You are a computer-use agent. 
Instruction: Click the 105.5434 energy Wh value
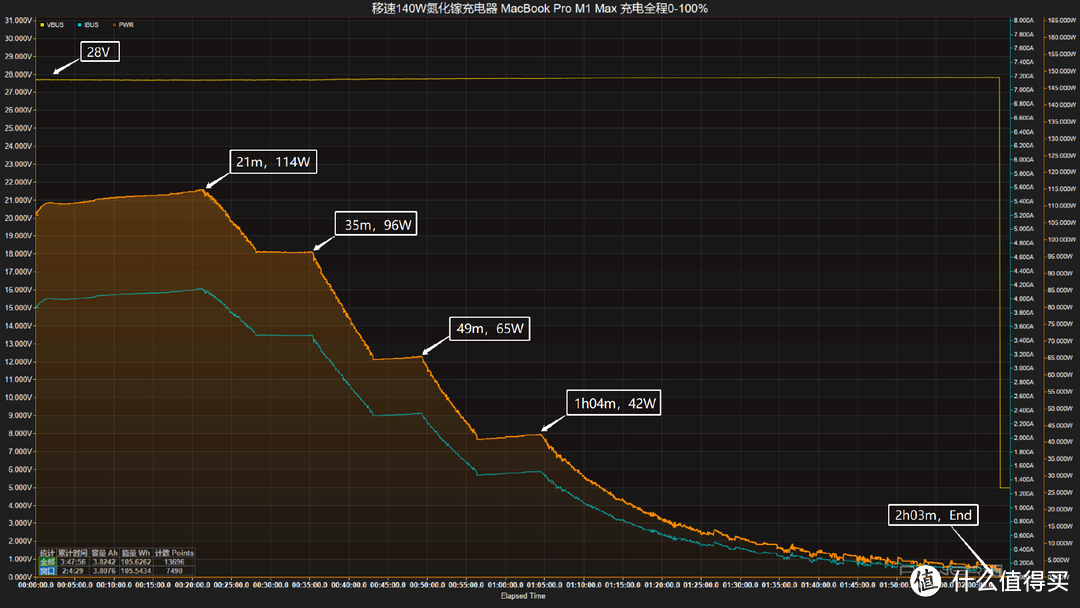pyautogui.click(x=136, y=571)
